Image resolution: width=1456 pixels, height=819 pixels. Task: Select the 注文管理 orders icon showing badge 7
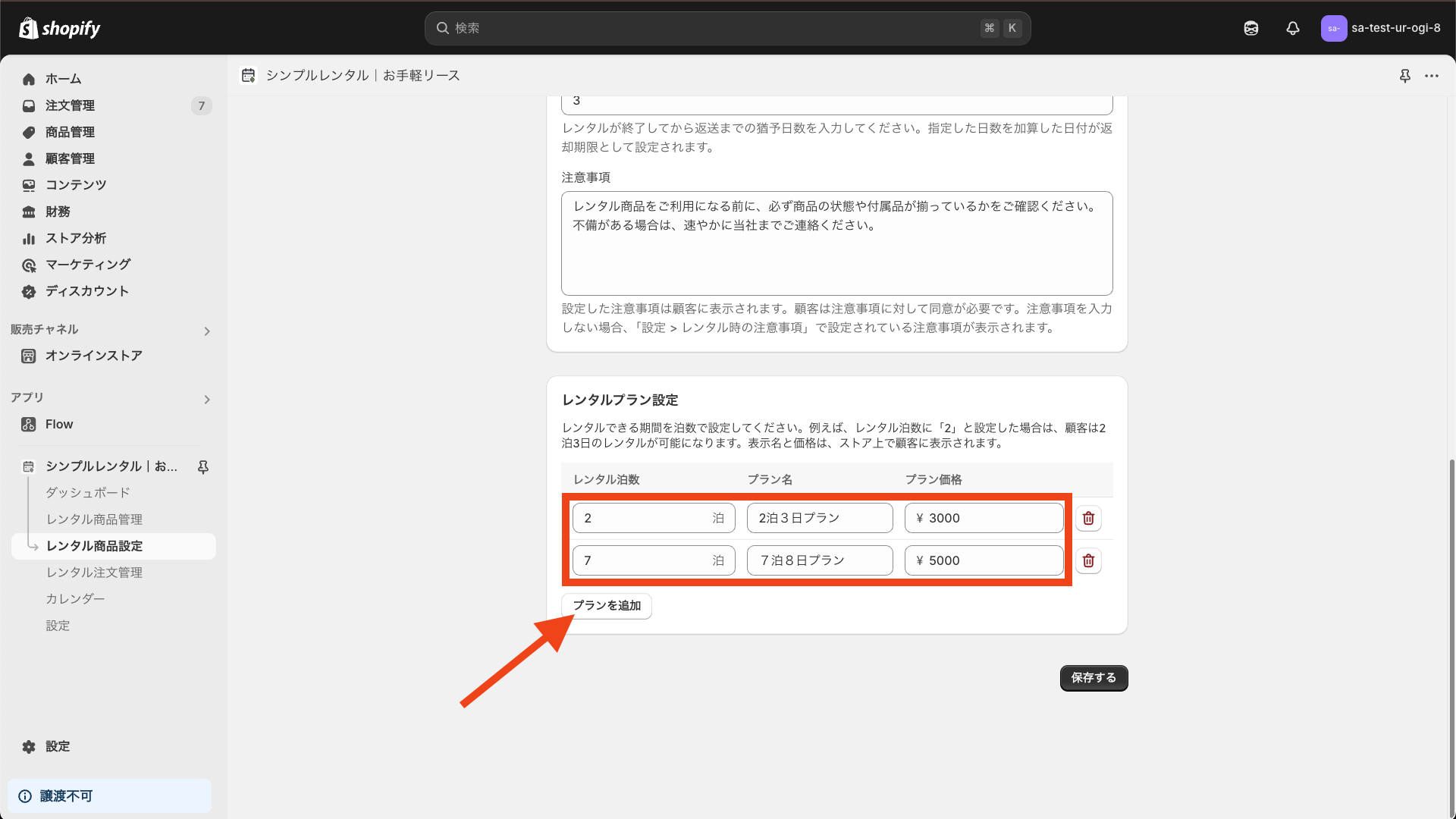(28, 105)
